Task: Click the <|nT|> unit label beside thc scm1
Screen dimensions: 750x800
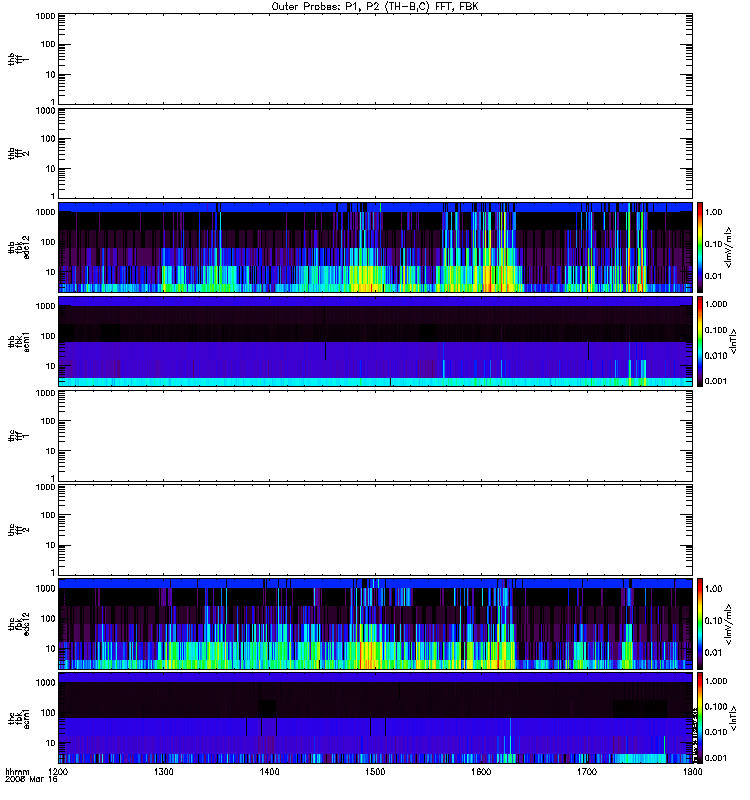Action: [x=733, y=718]
